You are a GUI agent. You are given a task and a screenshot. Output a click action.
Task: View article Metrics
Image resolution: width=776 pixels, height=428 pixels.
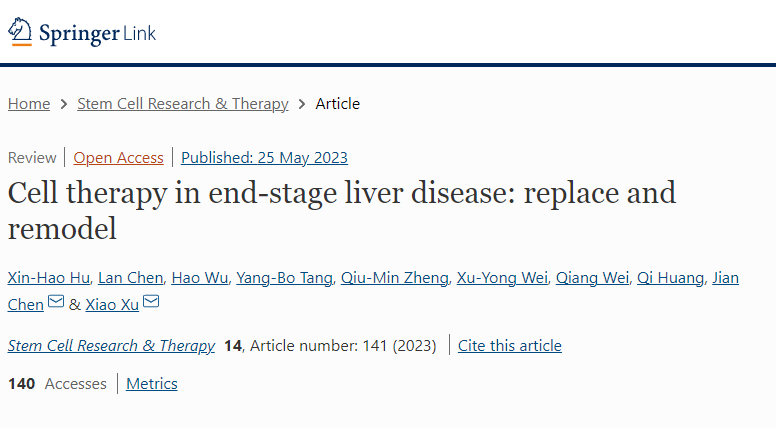point(152,384)
